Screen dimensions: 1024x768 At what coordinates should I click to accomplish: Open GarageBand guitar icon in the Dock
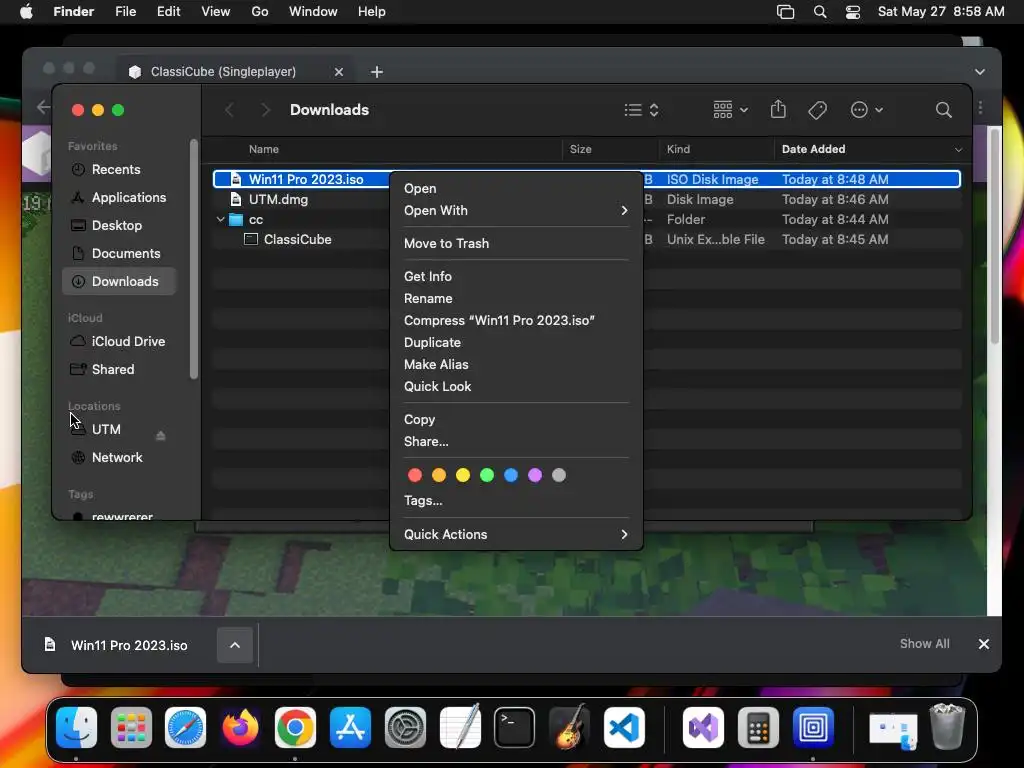coord(569,727)
